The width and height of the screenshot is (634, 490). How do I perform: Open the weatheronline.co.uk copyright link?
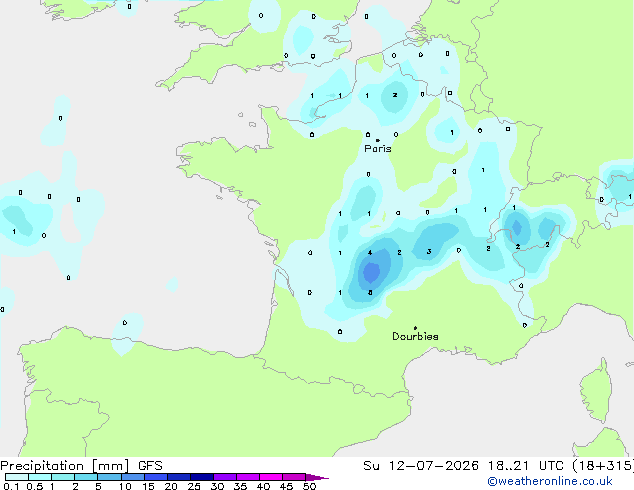point(550,481)
